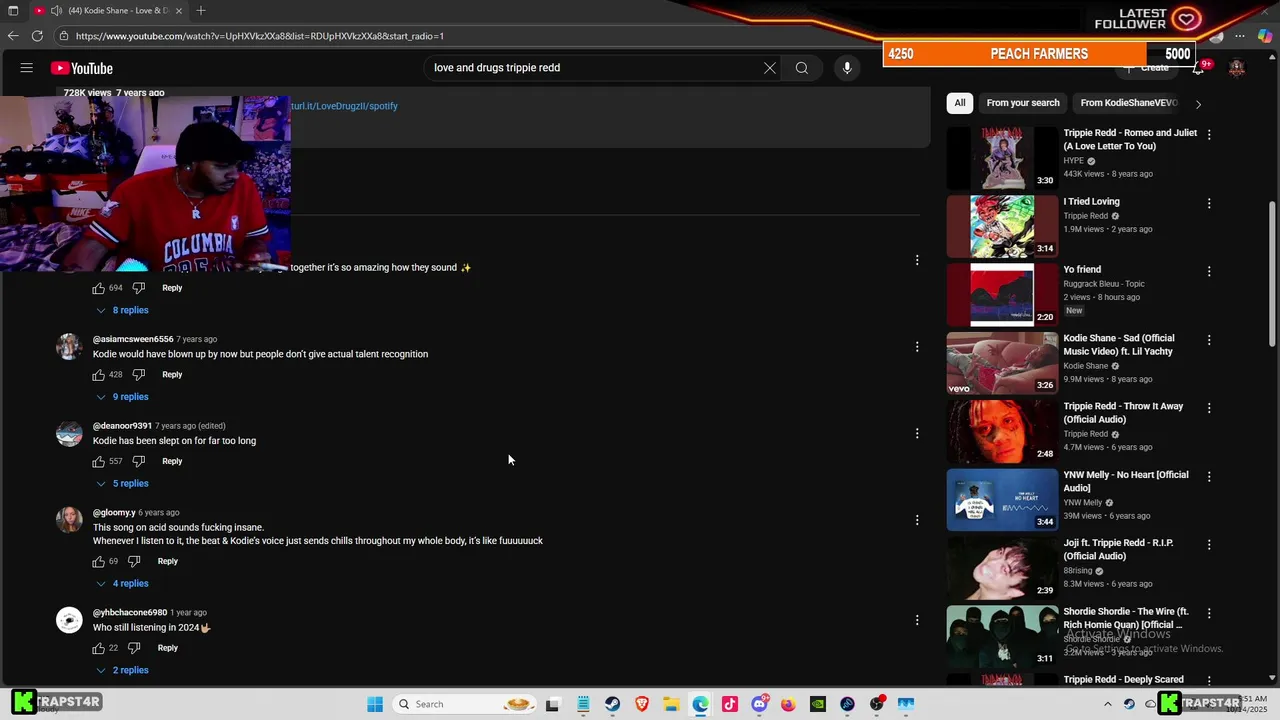
Task: Open YNW Melly No Heart thumbnail
Action: click(1002, 500)
